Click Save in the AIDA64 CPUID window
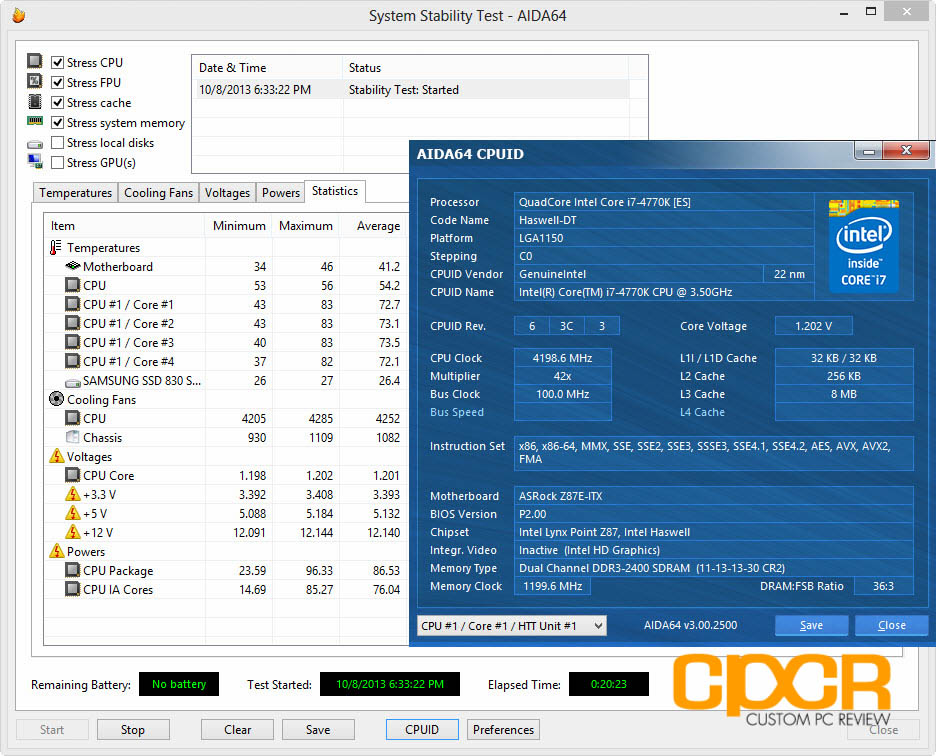 (x=811, y=625)
